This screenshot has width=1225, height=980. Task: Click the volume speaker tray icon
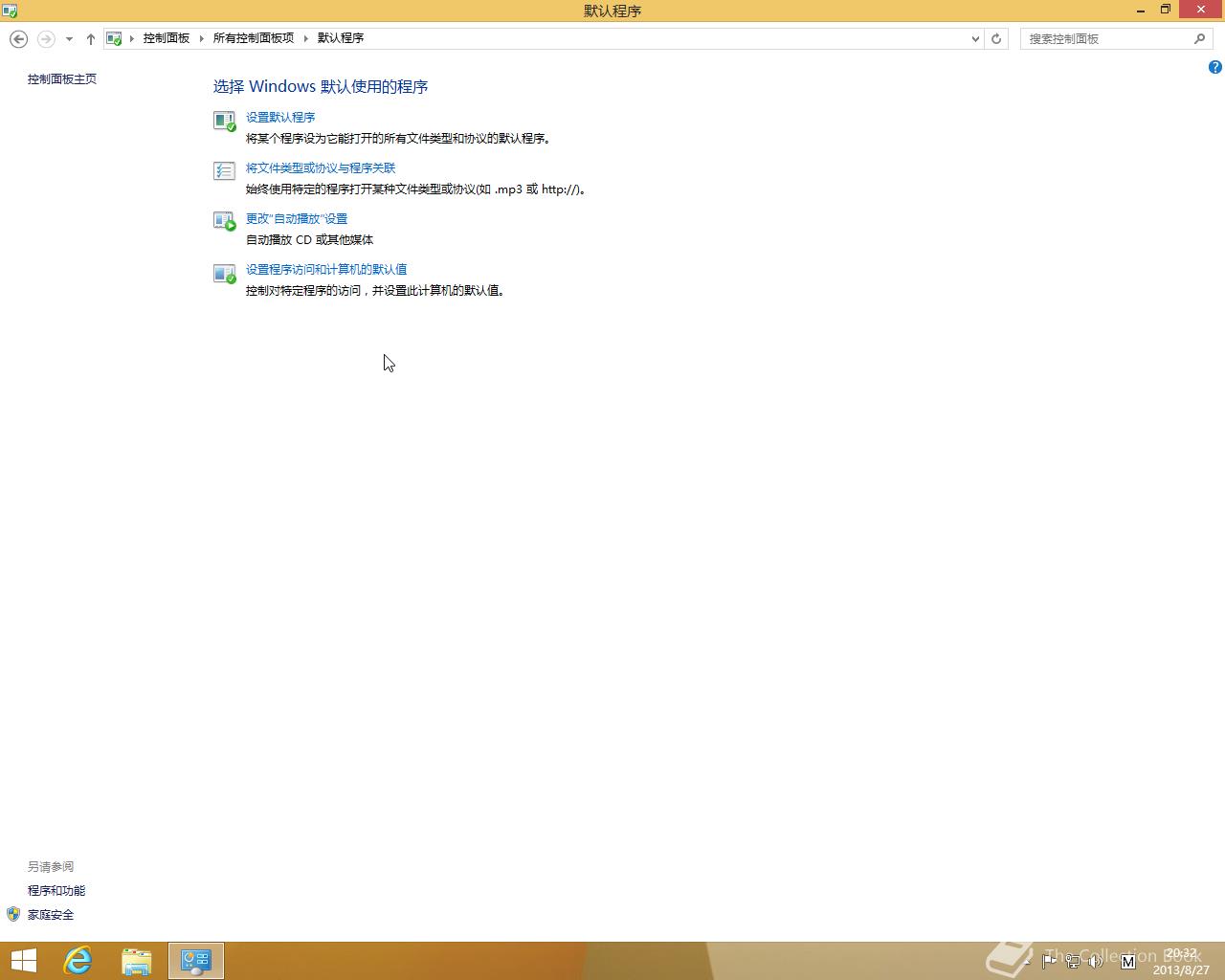tap(1096, 961)
